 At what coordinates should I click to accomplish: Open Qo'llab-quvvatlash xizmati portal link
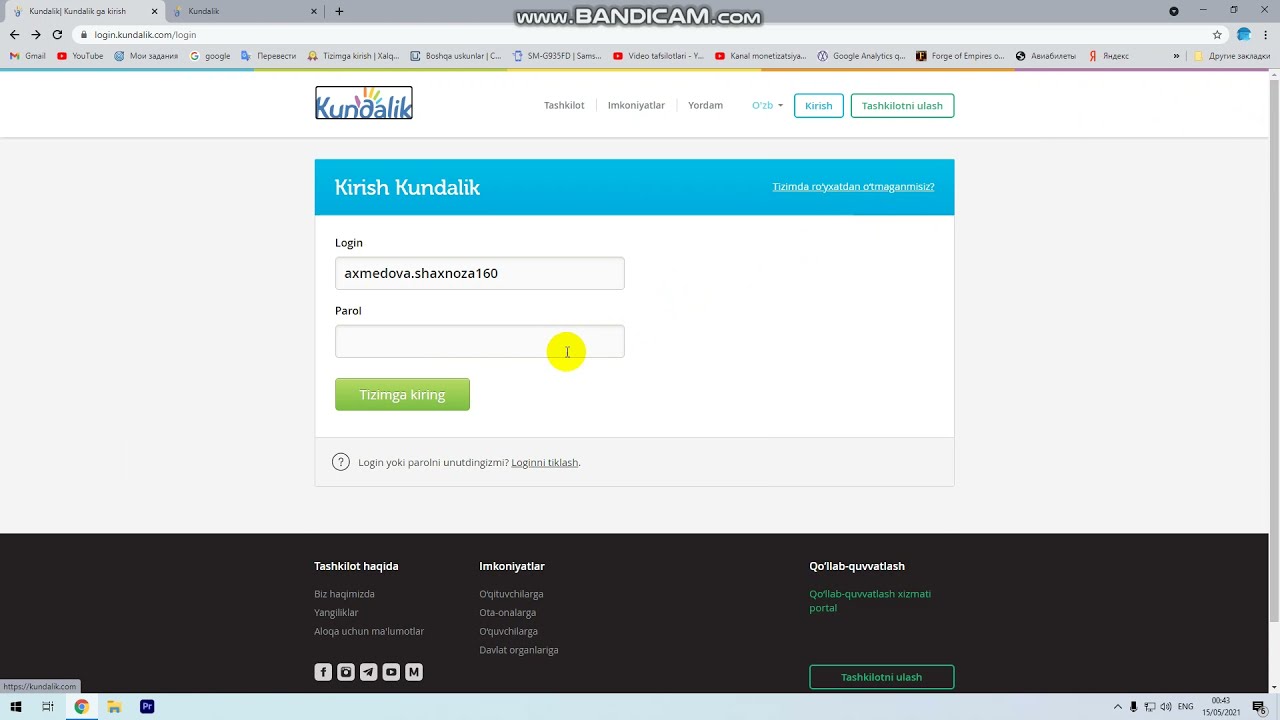pyautogui.click(x=870, y=600)
